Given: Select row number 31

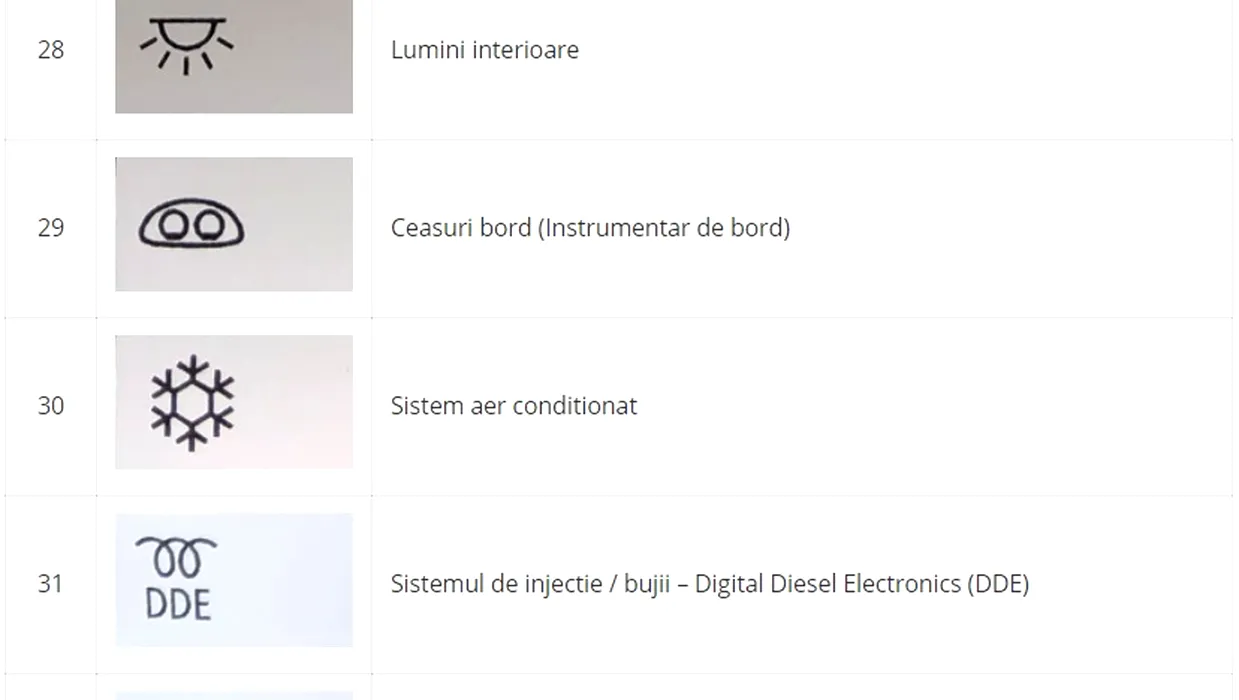Looking at the screenshot, I should (x=51, y=584).
